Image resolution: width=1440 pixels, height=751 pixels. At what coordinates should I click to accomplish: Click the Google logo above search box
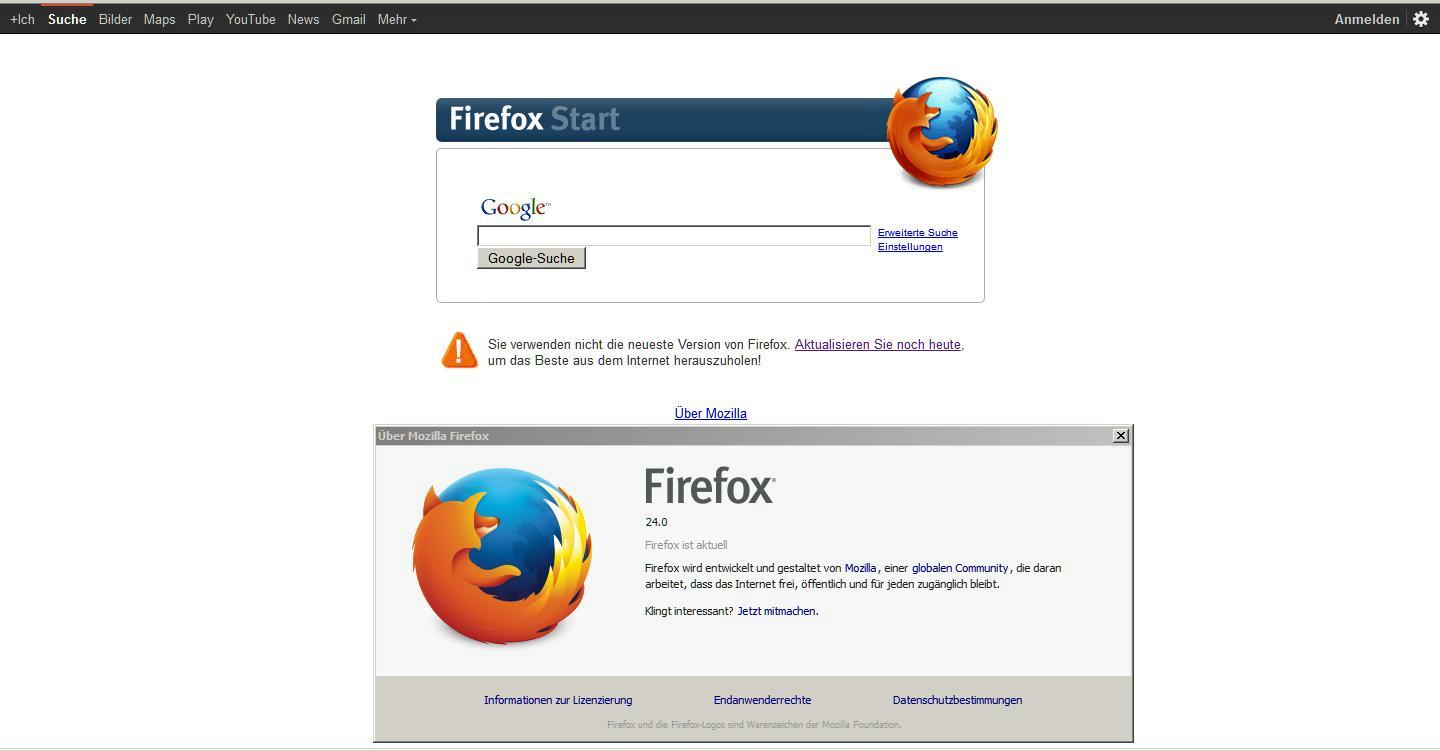[515, 207]
